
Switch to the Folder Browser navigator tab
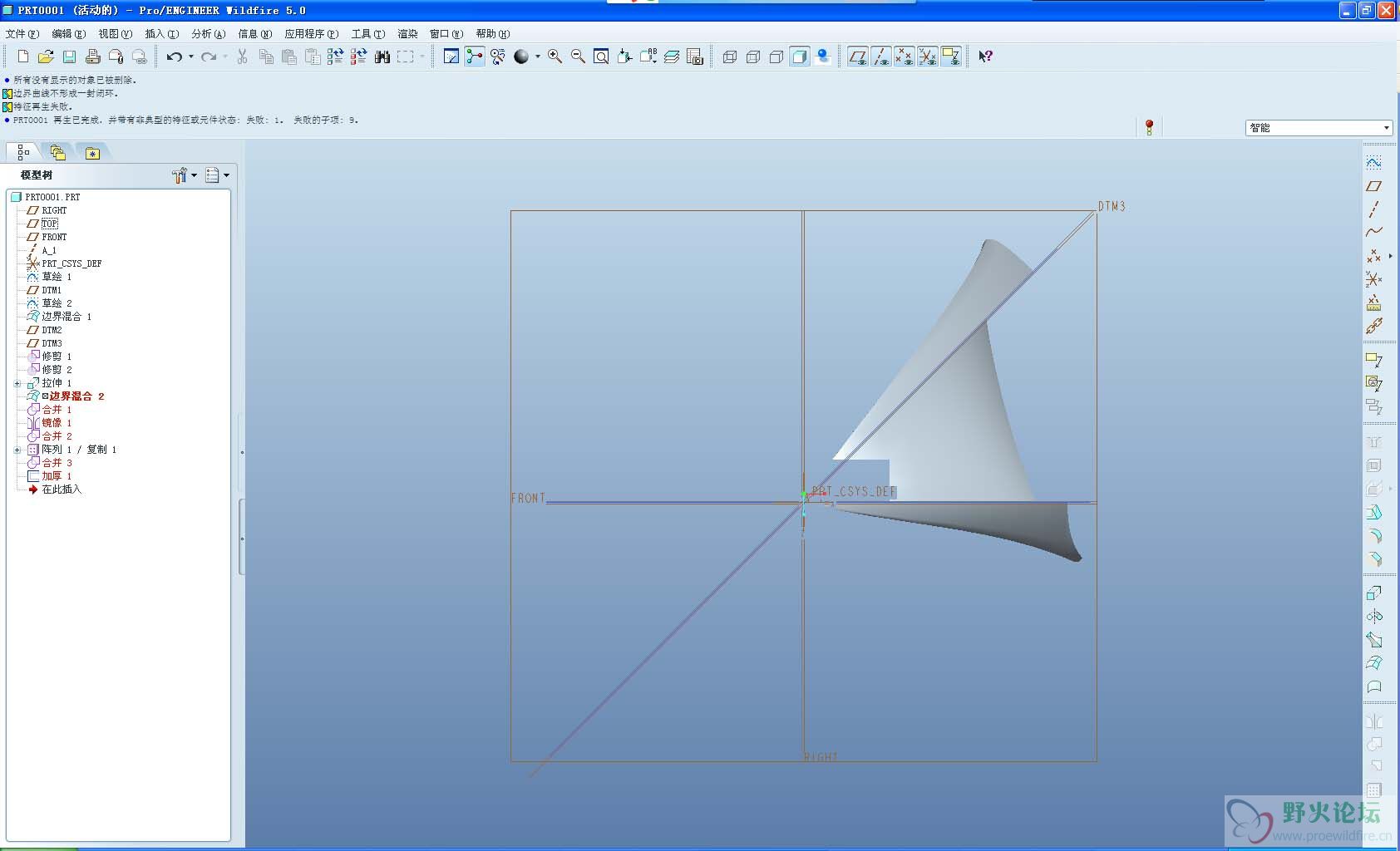[57, 152]
